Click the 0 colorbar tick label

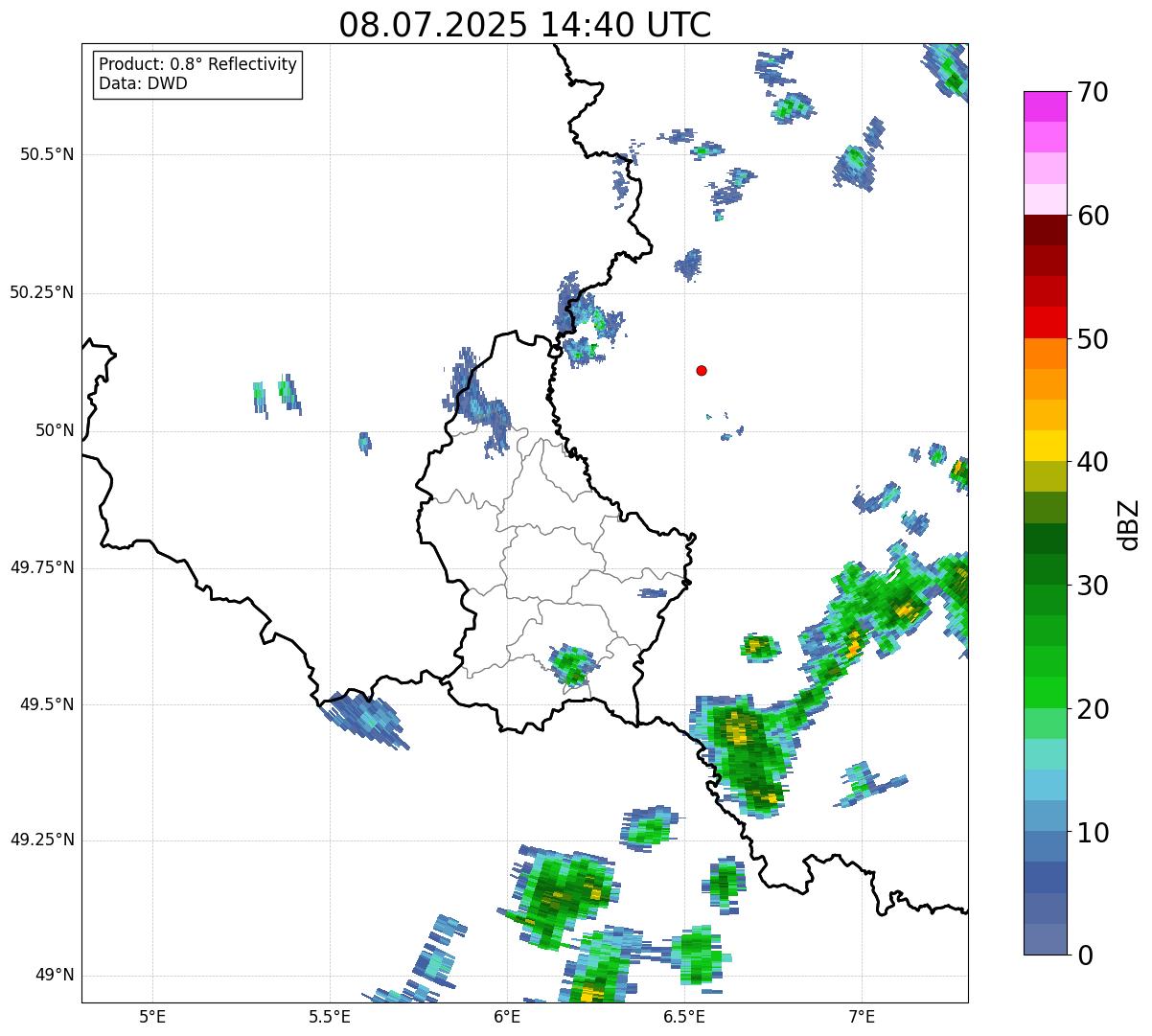coord(1084,955)
